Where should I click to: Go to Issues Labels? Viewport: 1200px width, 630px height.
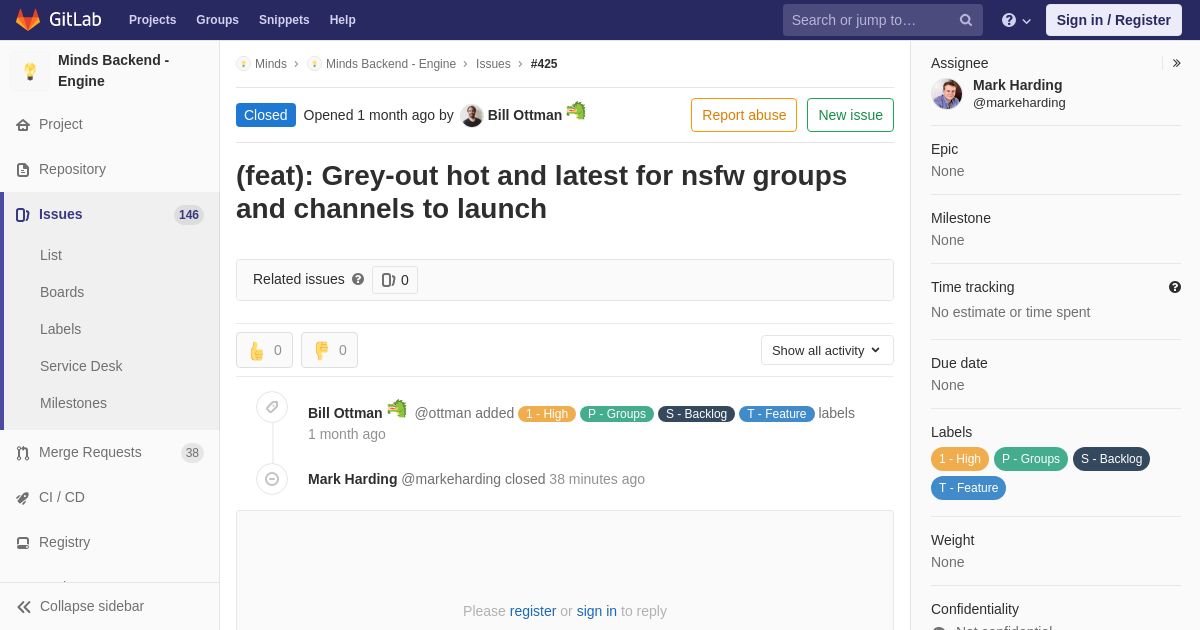60,329
